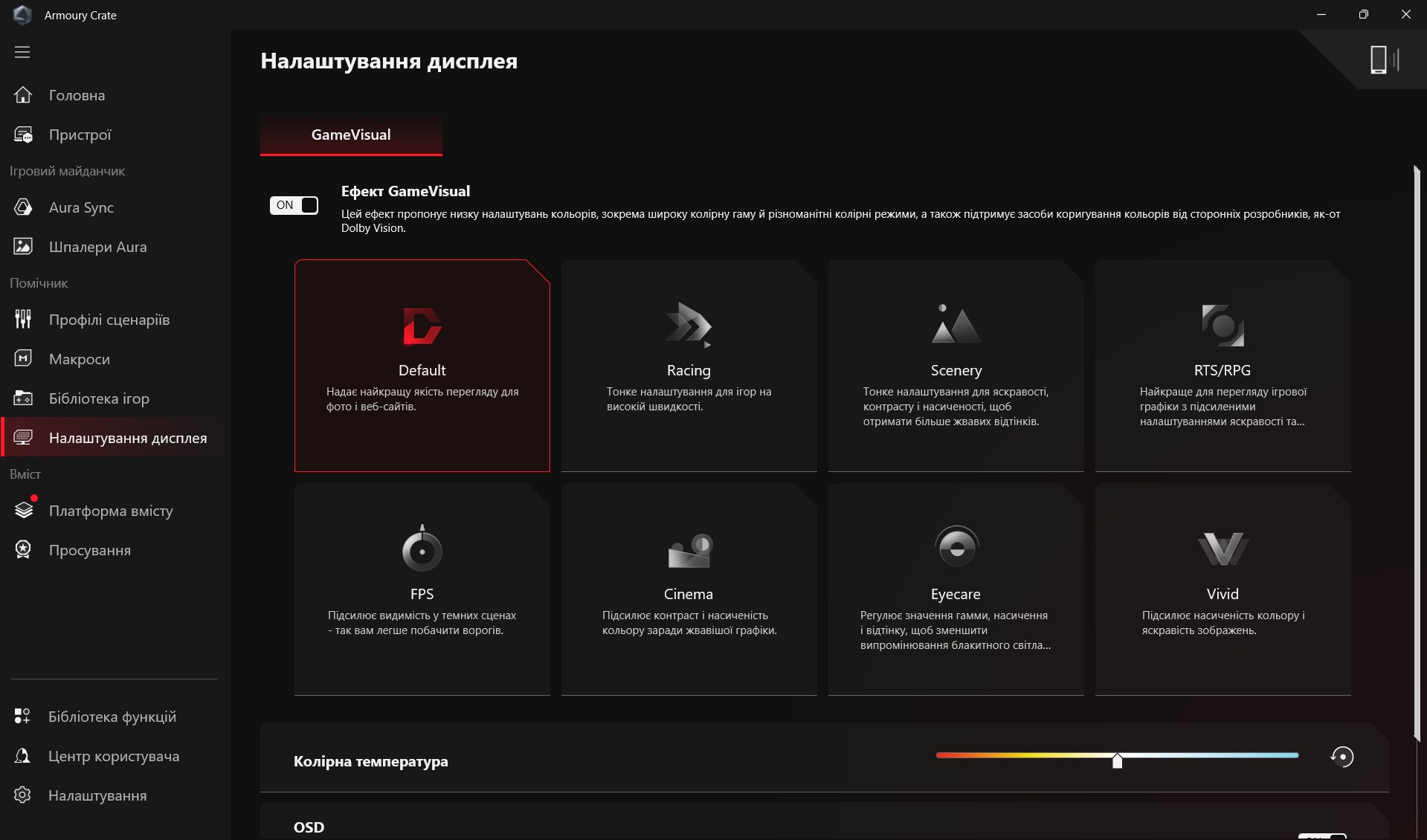Select the RTS/RPG mode icon

pyautogui.click(x=1223, y=325)
